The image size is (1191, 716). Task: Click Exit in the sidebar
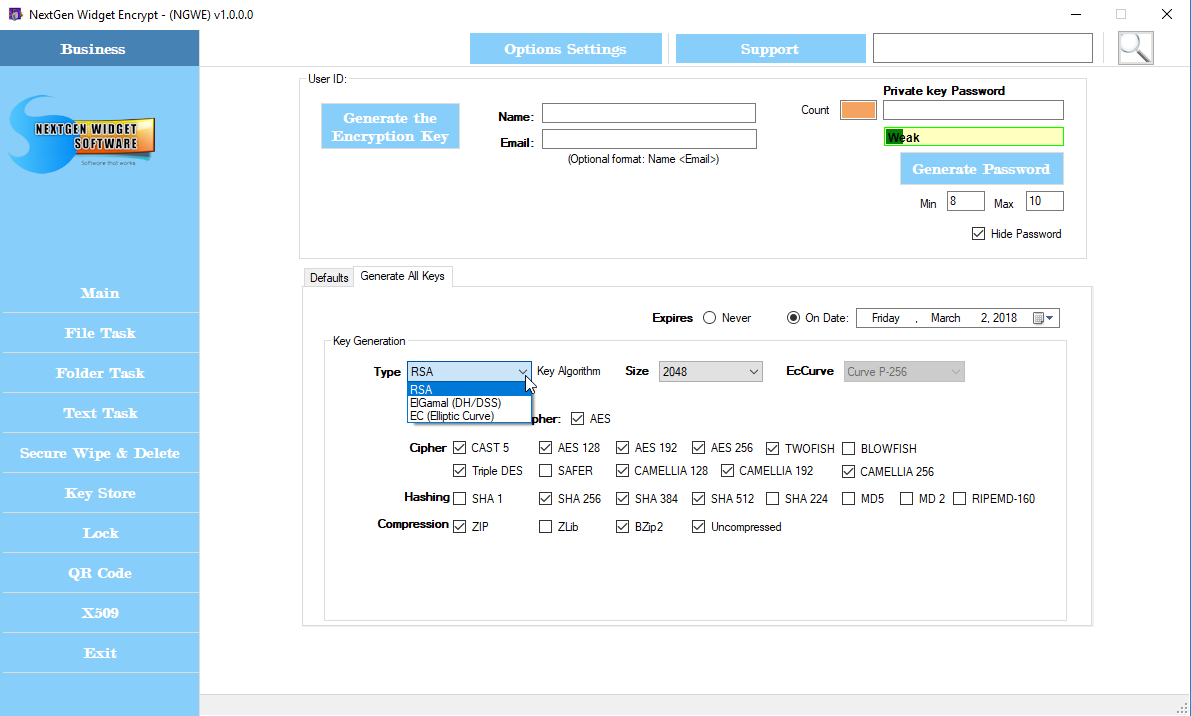pyautogui.click(x=100, y=654)
